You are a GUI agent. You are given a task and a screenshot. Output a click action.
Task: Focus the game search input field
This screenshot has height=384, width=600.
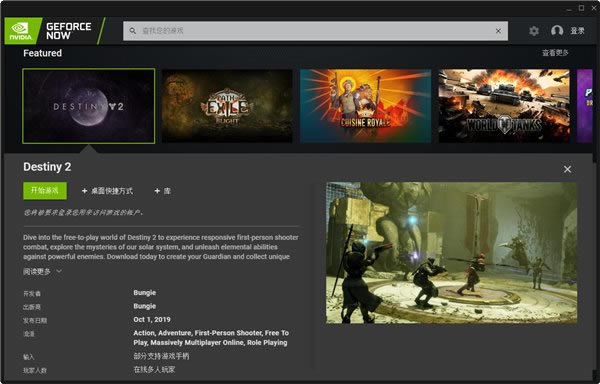tap(315, 31)
